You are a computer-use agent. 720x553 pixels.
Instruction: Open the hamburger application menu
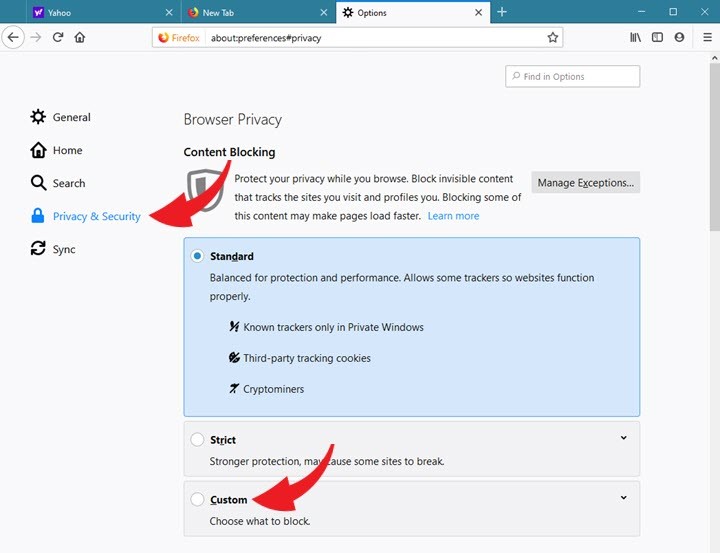tap(707, 37)
